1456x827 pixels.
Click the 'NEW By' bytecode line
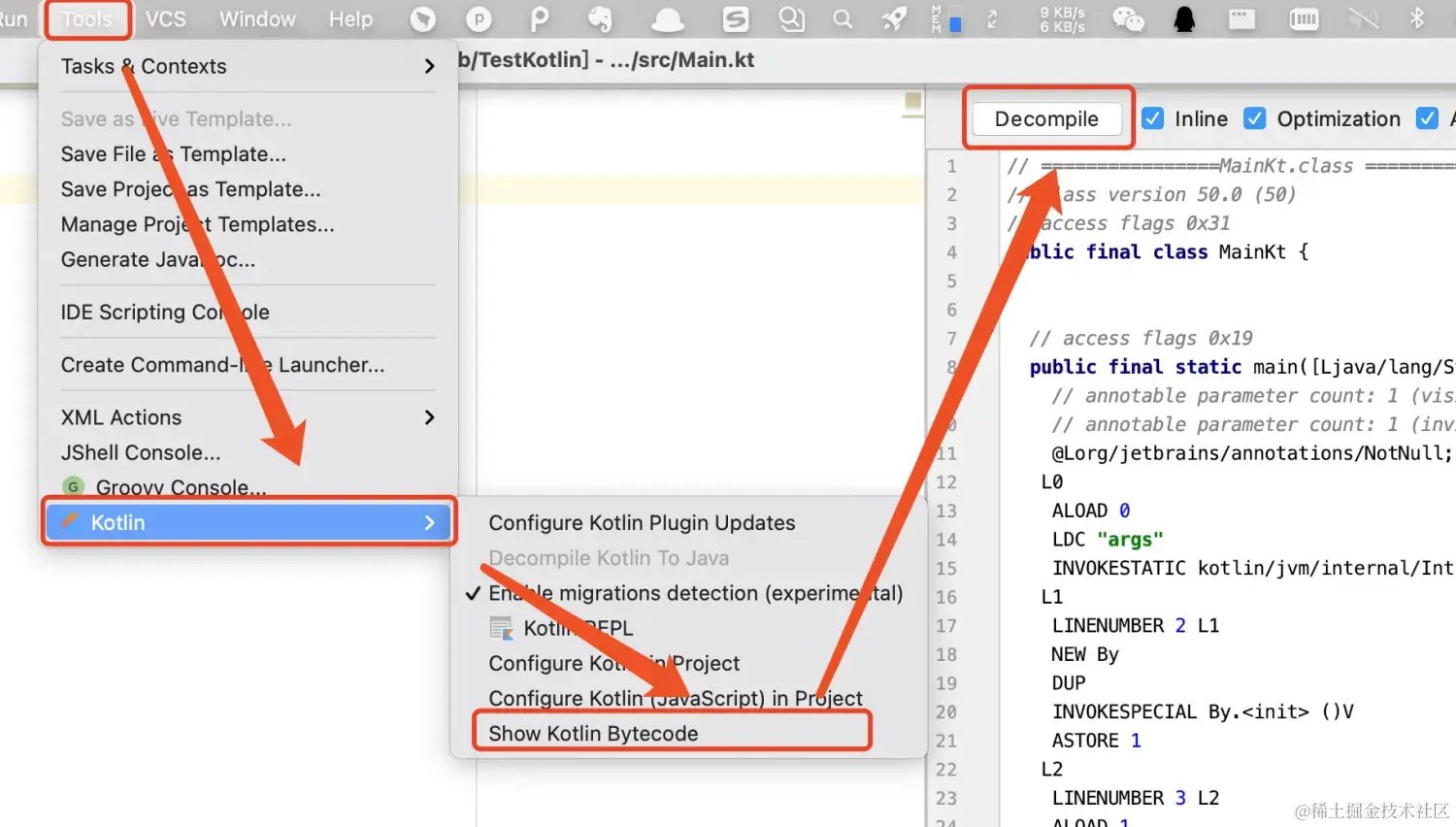1085,654
